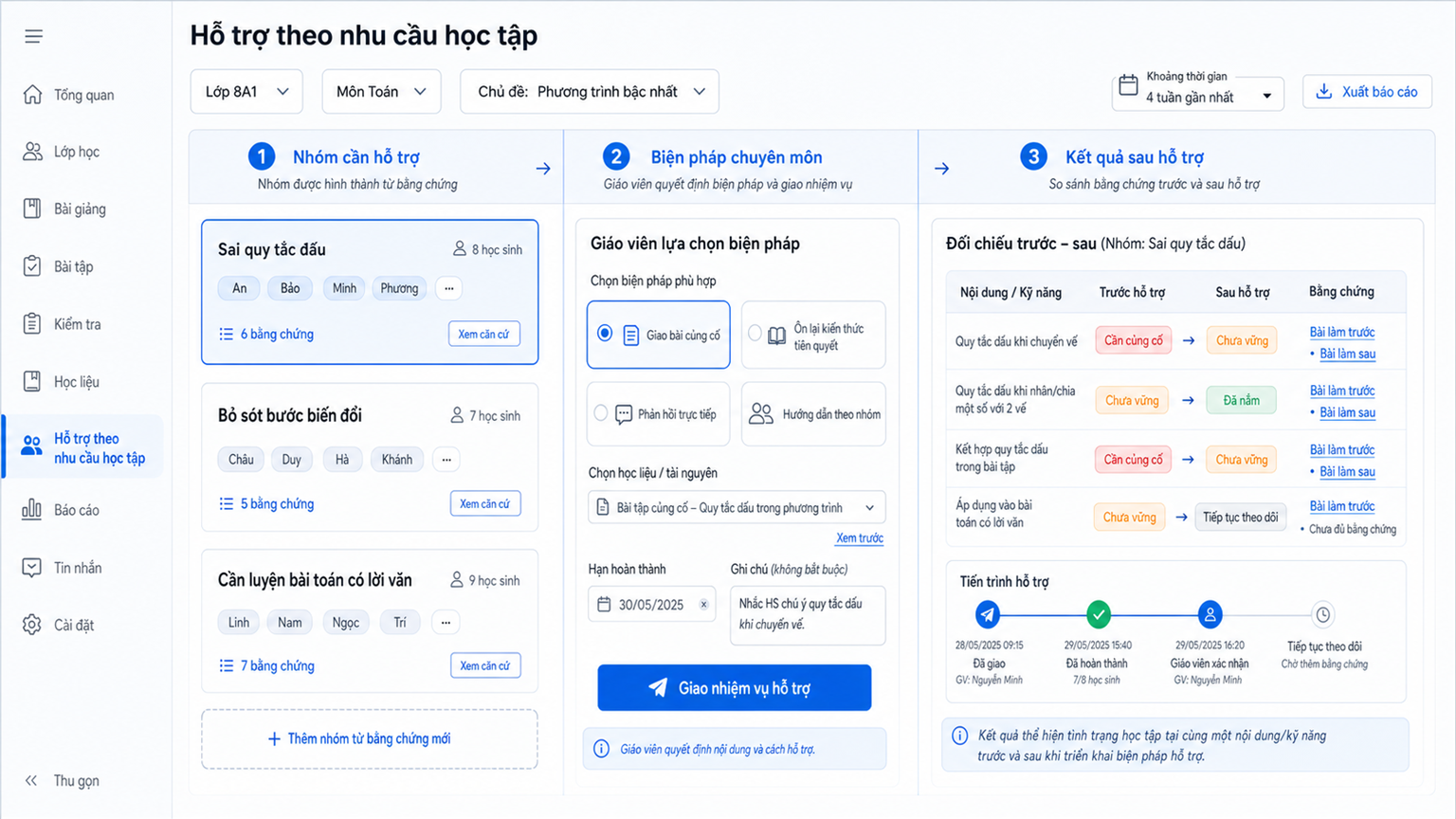Click the arrow before Kết quả sau hỗ trợ

coord(941,169)
